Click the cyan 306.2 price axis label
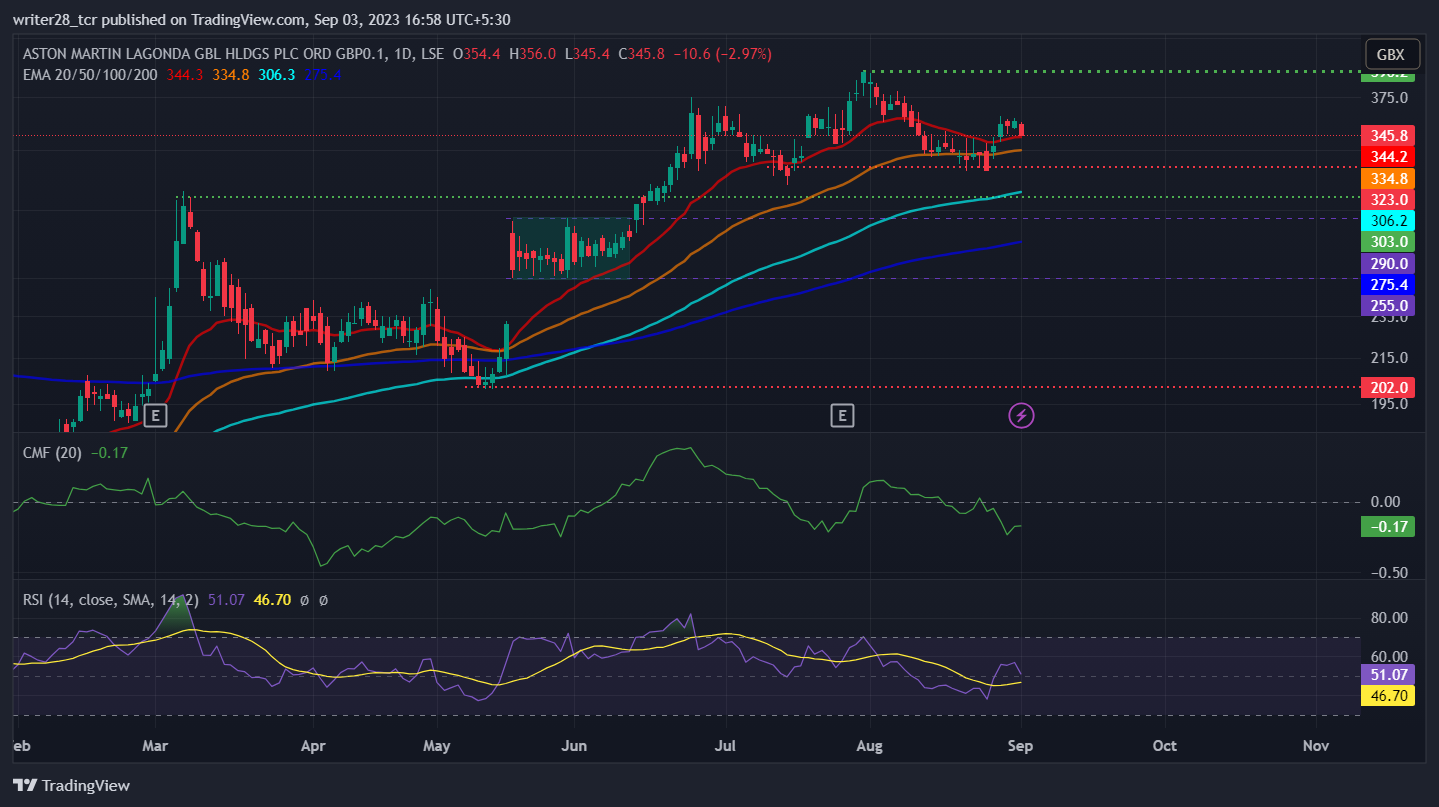Image resolution: width=1439 pixels, height=807 pixels. click(1388, 220)
